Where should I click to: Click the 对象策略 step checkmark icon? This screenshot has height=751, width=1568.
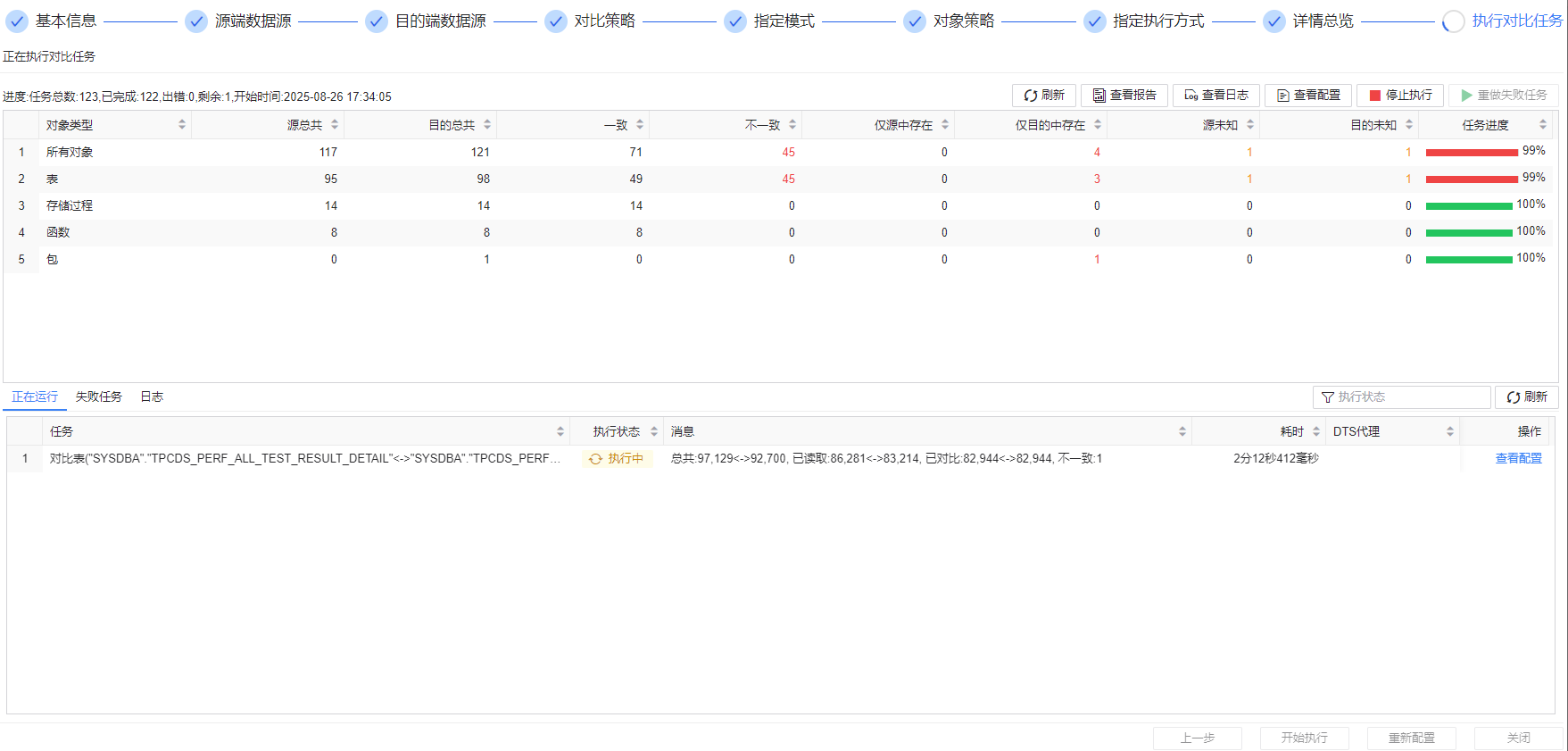click(915, 21)
